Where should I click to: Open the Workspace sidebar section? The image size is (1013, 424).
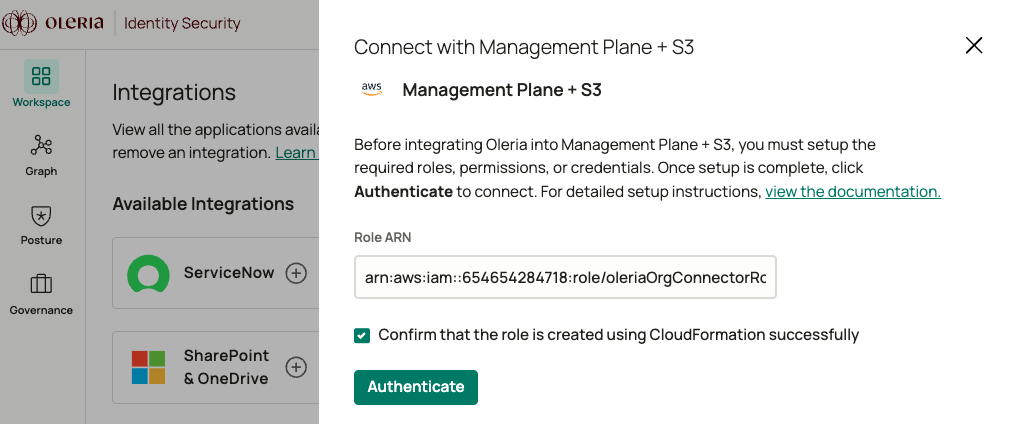41,77
